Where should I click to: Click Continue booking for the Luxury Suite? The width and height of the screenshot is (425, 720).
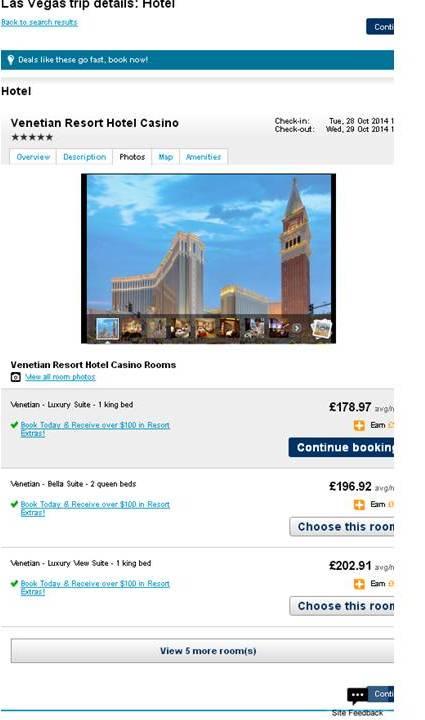[341, 447]
